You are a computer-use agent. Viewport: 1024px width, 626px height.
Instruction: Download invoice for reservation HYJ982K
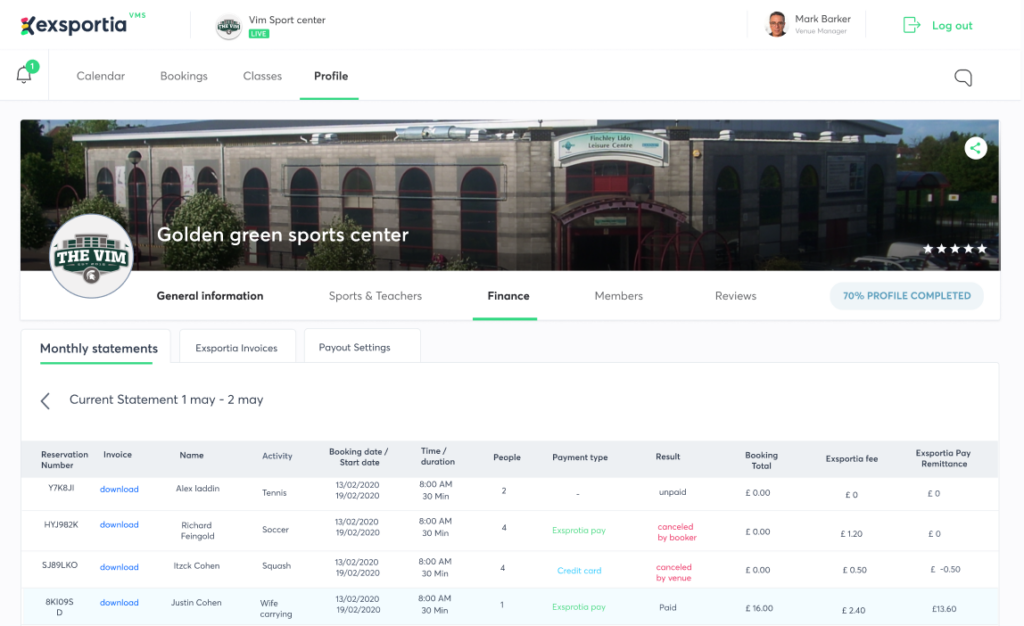point(119,524)
